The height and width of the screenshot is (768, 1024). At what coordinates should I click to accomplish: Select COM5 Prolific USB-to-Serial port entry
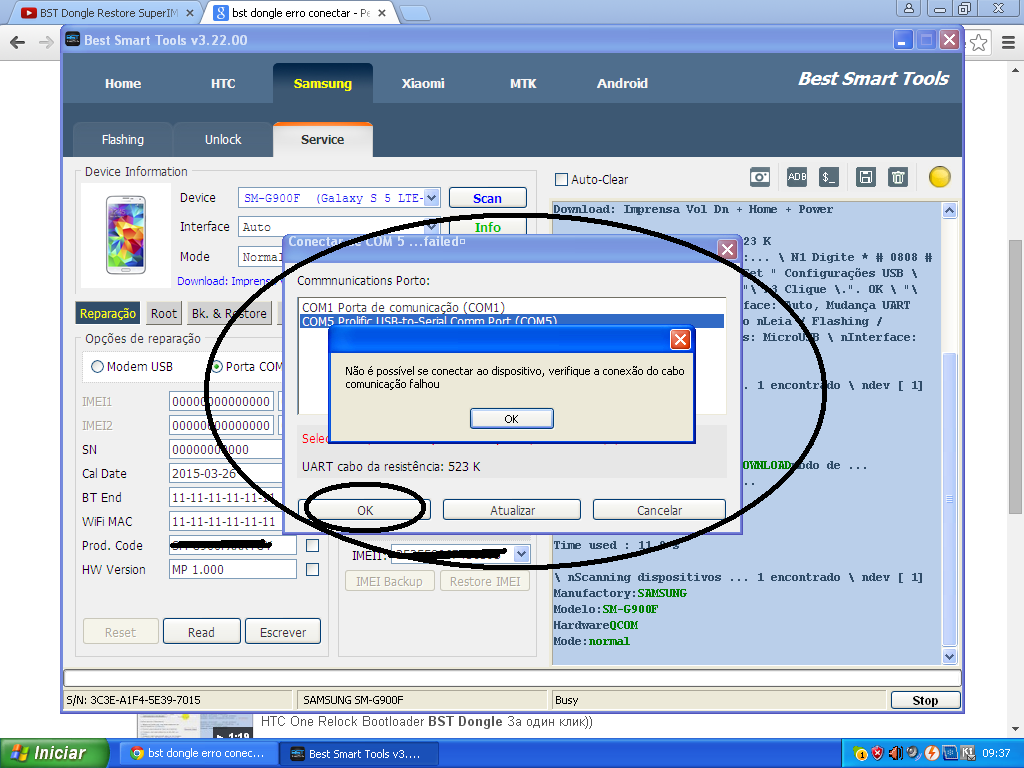(512, 321)
